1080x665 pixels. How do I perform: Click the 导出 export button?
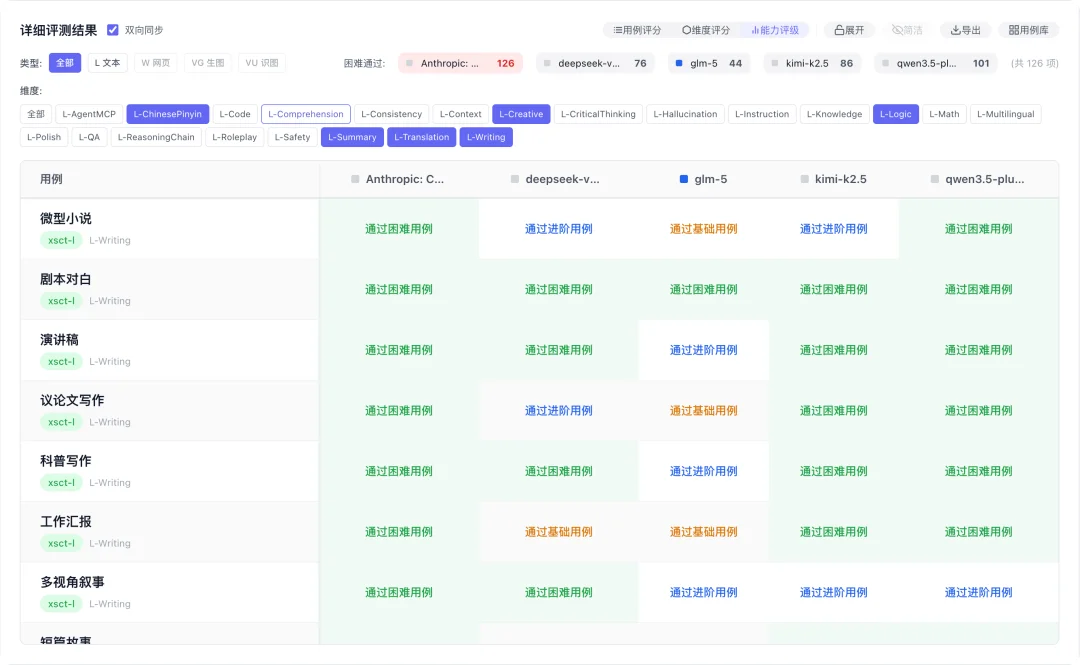tap(965, 30)
